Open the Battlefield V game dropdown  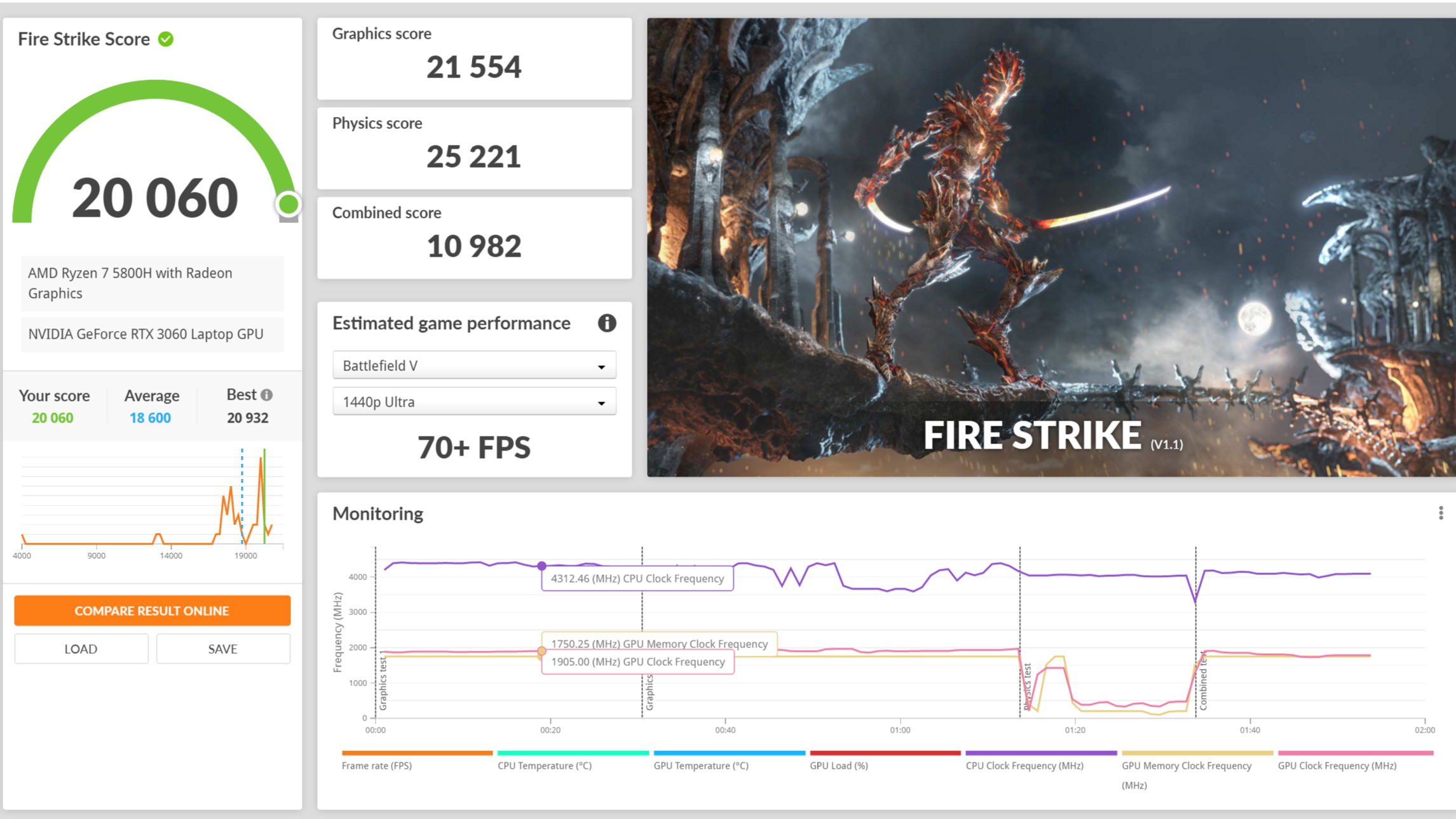pos(474,366)
